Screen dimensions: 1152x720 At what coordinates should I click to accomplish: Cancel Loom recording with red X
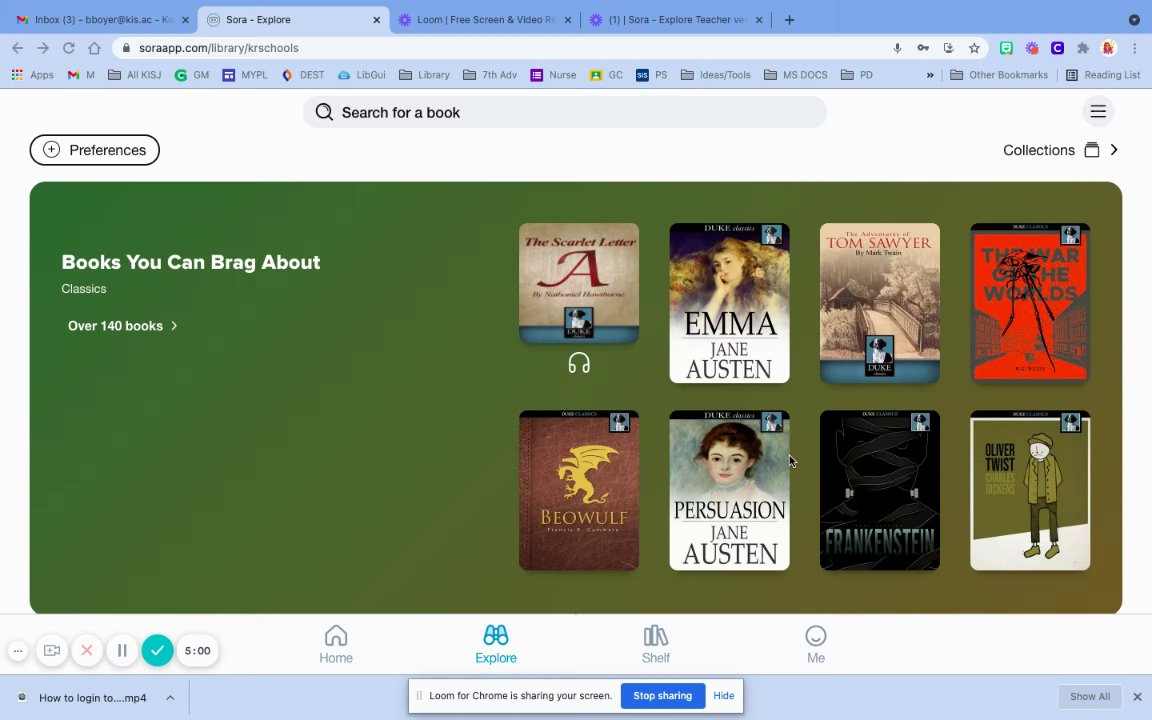point(87,650)
